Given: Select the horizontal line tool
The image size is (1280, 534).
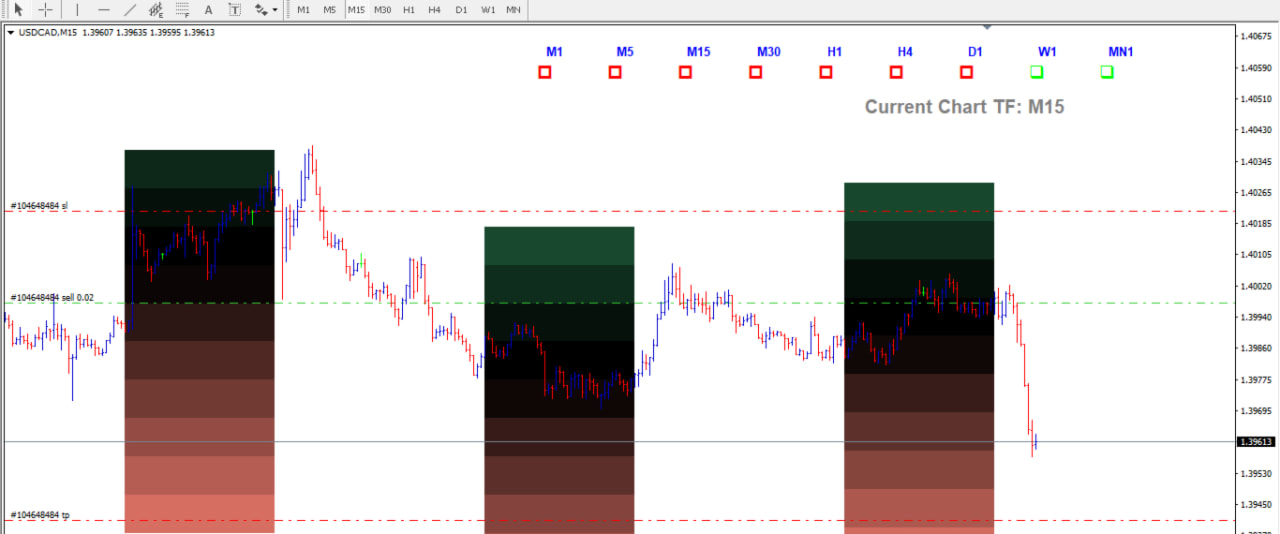Looking at the screenshot, I should pyautogui.click(x=103, y=10).
